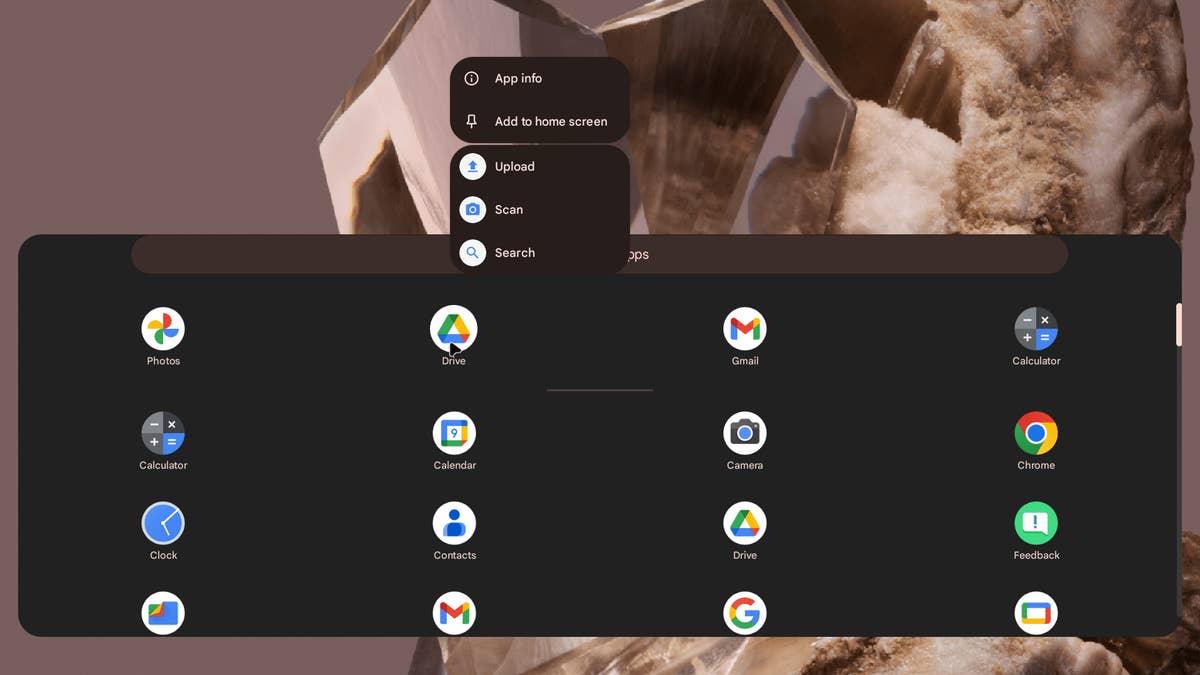1200x675 pixels.
Task: Launch the Clock app
Action: (163, 524)
